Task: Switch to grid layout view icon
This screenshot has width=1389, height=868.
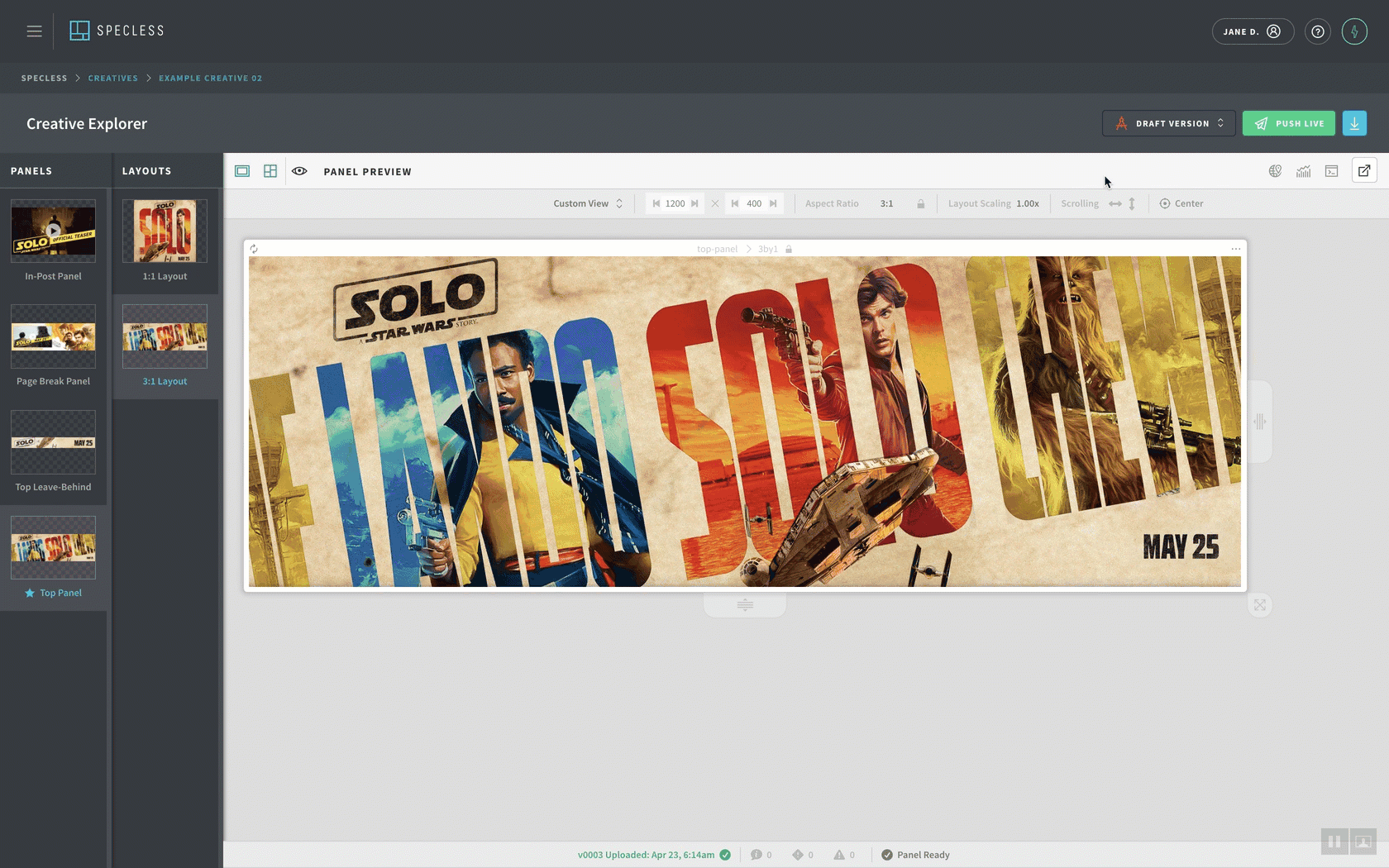Action: click(270, 171)
